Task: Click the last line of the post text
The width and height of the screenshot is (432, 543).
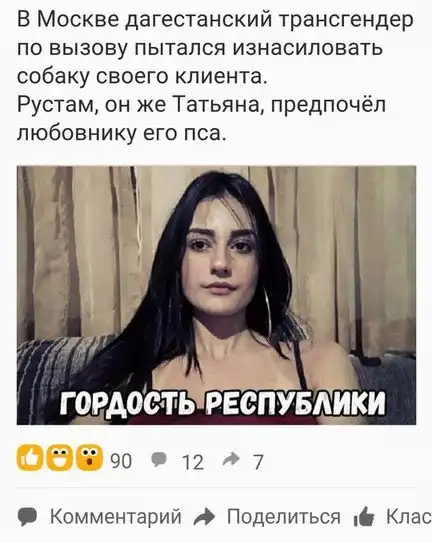Action: [122, 132]
